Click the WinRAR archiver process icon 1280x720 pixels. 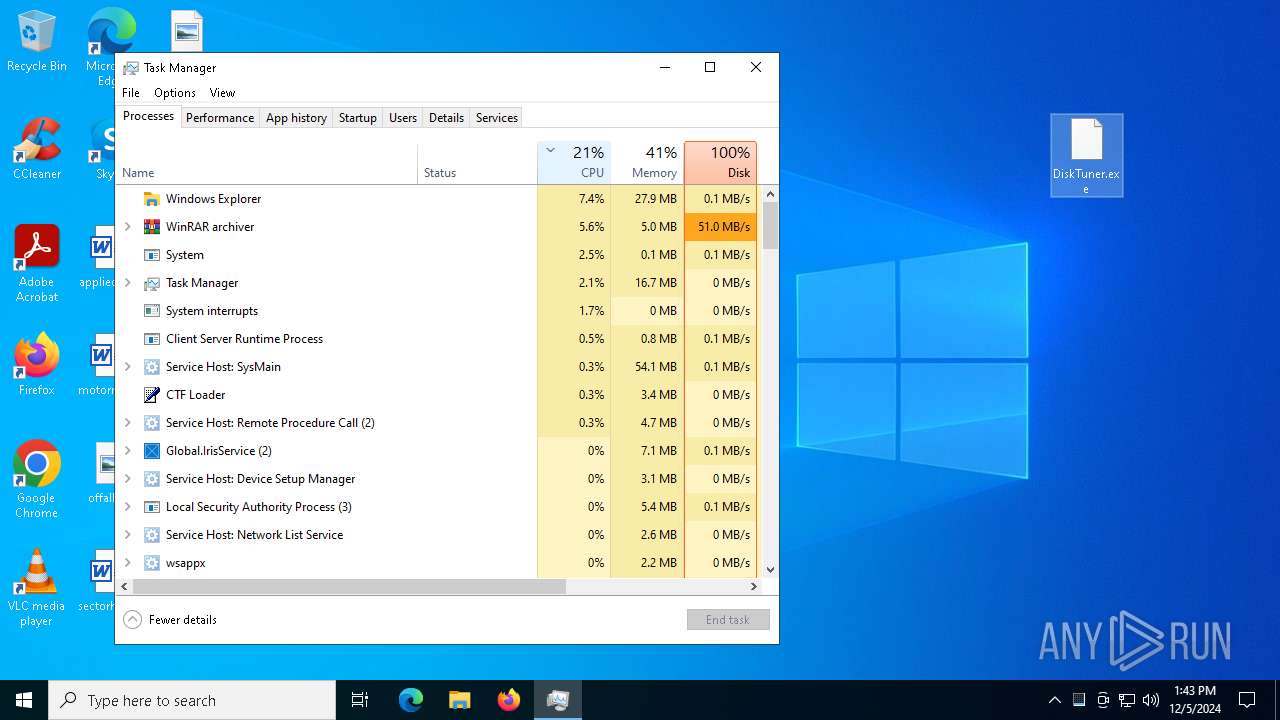[152, 227]
